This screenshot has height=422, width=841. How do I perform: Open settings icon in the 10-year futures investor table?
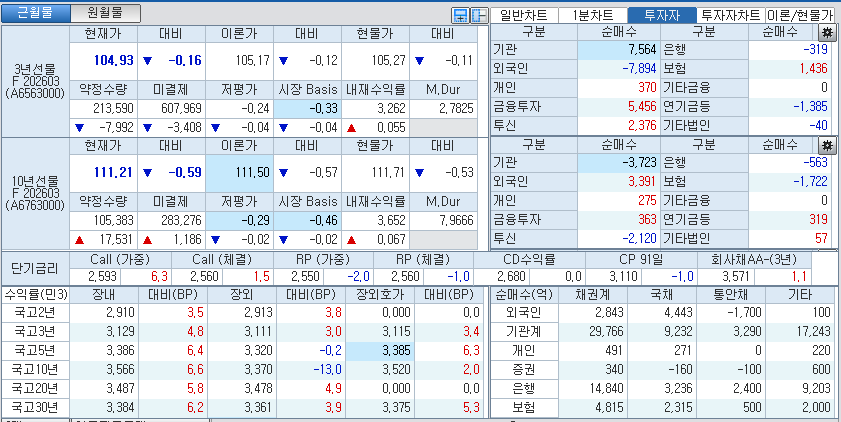pyautogui.click(x=827, y=145)
